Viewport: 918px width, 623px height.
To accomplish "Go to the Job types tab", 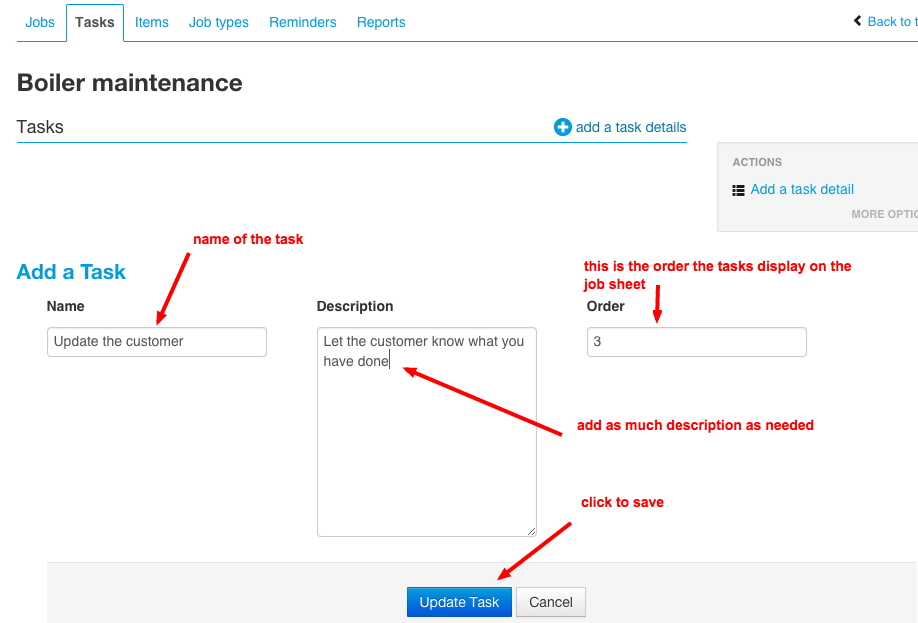I will point(219,22).
